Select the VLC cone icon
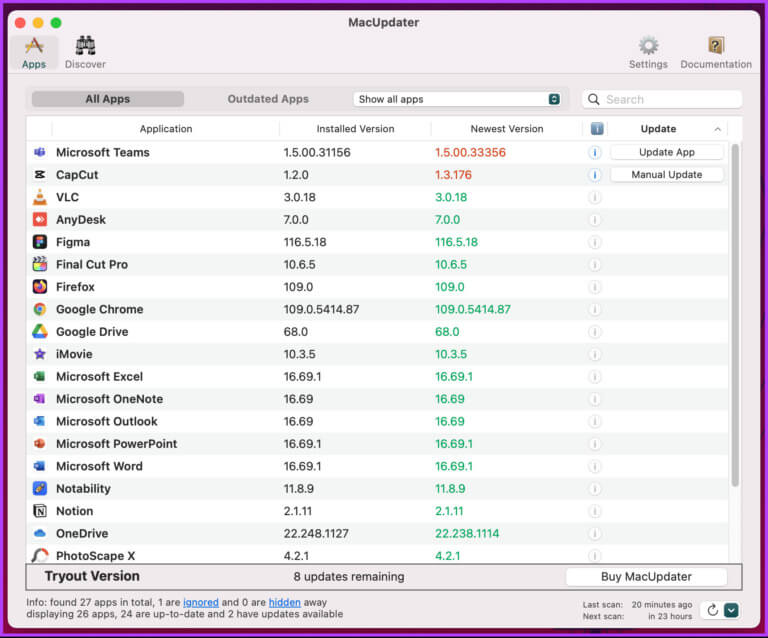This screenshot has width=768, height=638. point(40,197)
